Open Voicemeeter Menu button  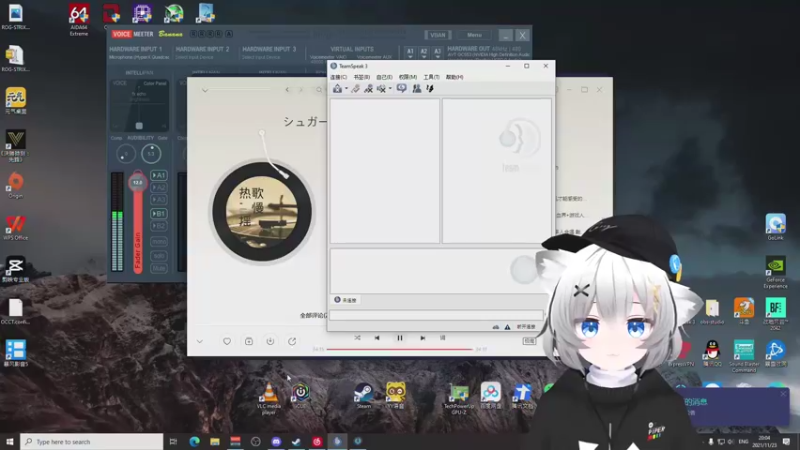(474, 35)
